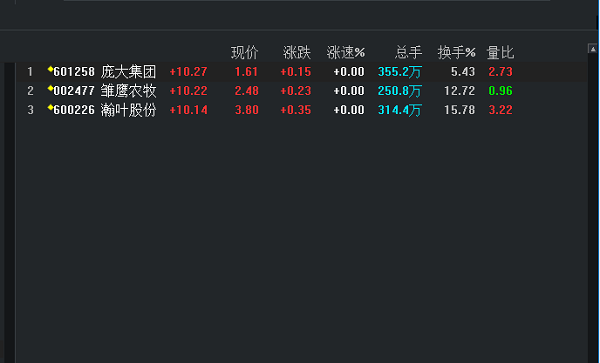The width and height of the screenshot is (600, 363).
Task: Click the volume value 355.2万
Action: tap(400, 72)
